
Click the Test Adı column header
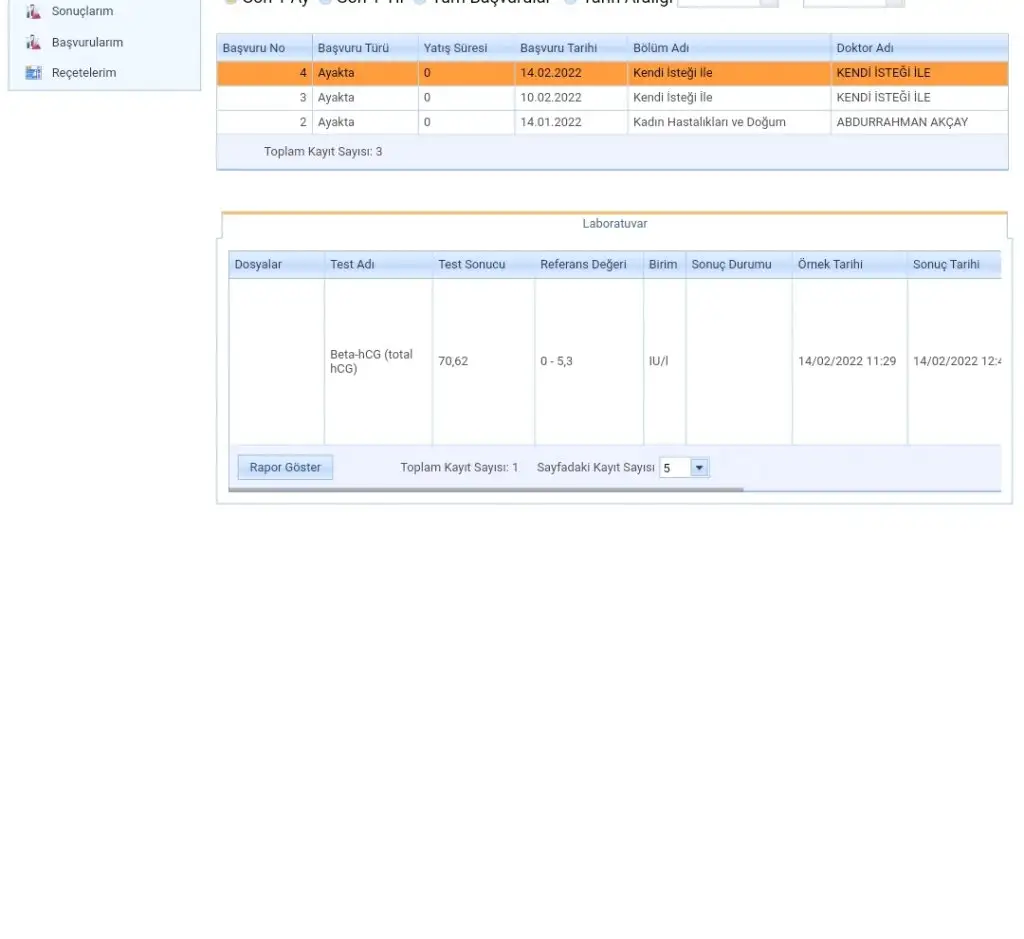(352, 265)
